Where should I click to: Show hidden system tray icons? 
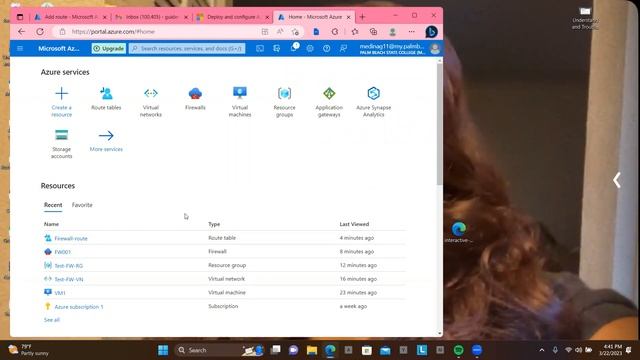[x=542, y=350]
